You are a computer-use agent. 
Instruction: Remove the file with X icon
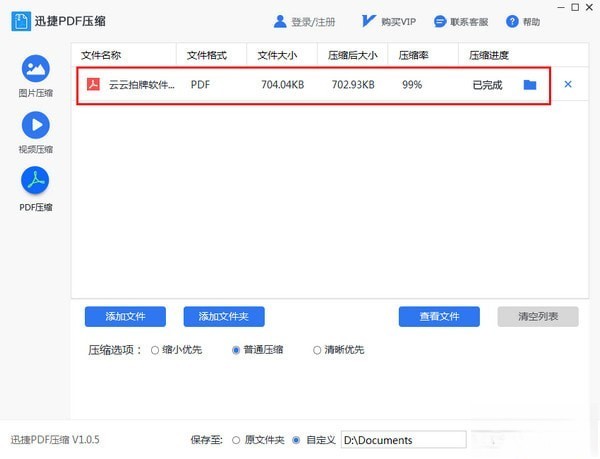[568, 84]
